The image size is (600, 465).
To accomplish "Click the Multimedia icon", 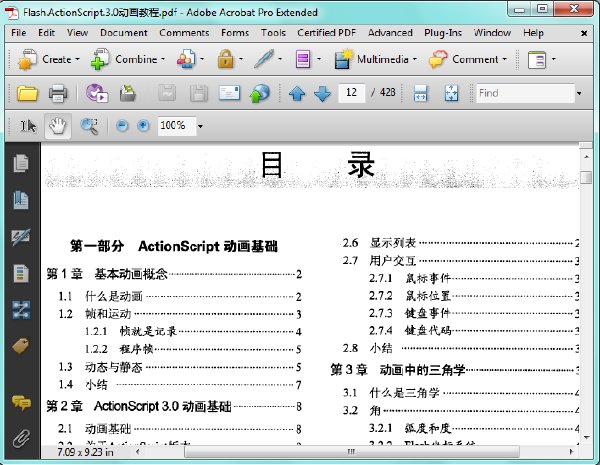I will [x=343, y=59].
